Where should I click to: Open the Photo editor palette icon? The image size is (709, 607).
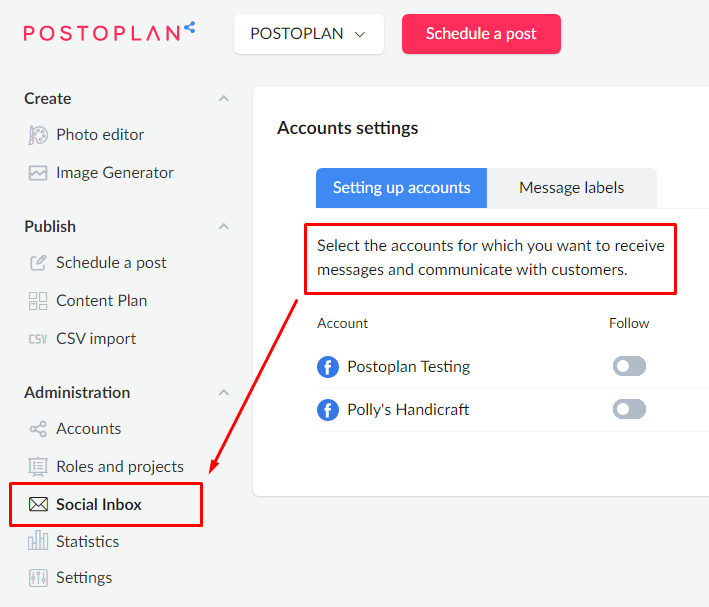[x=38, y=135]
